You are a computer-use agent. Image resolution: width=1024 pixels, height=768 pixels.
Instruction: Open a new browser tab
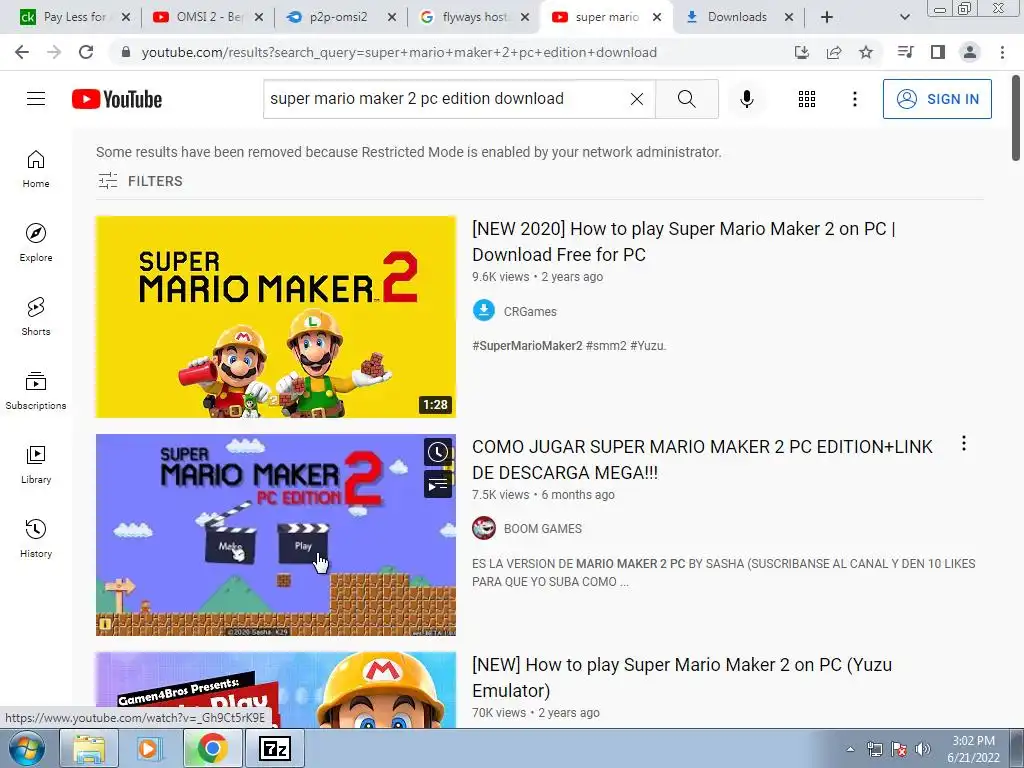[x=827, y=18]
